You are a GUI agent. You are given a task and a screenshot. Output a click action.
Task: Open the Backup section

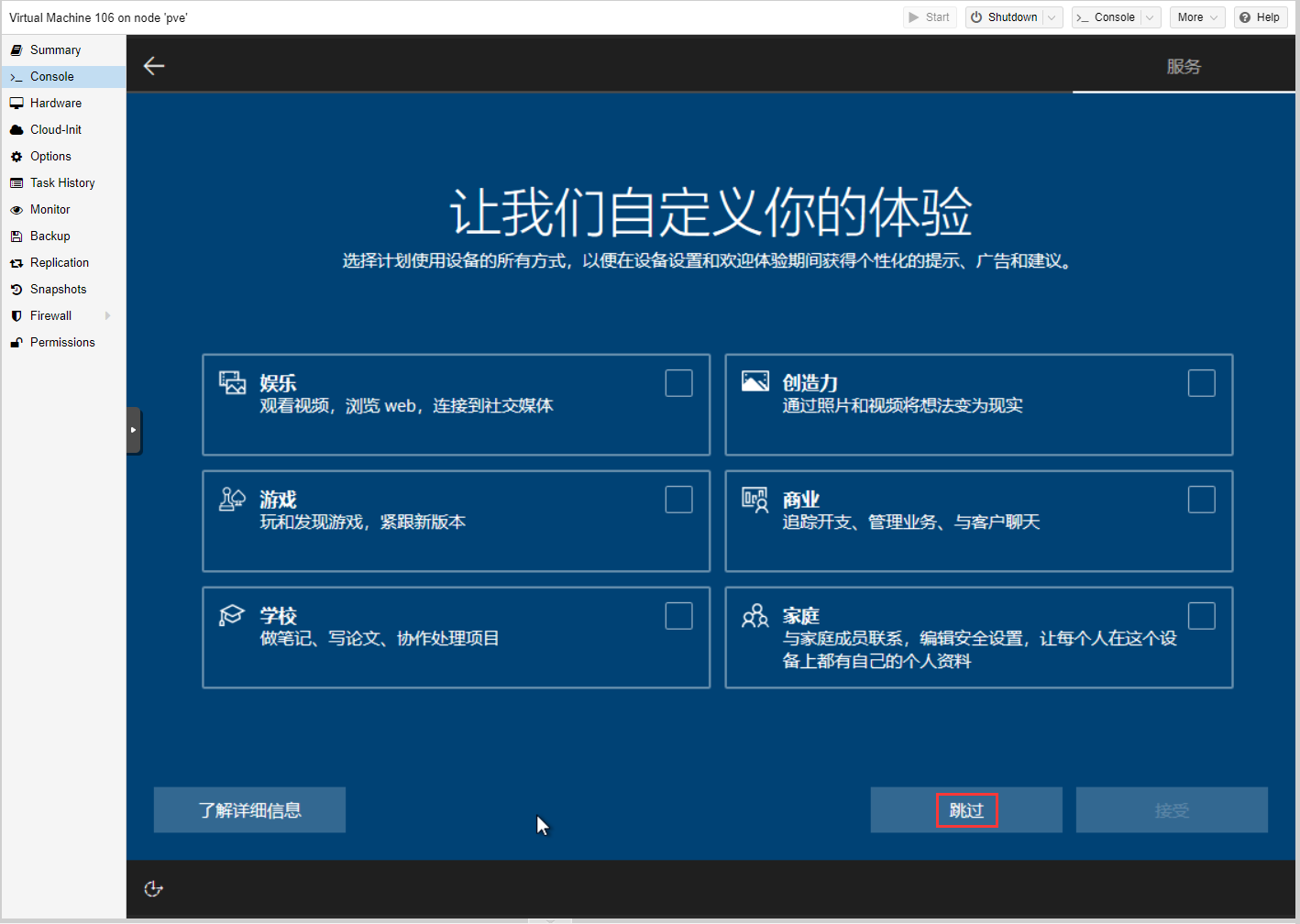point(50,236)
